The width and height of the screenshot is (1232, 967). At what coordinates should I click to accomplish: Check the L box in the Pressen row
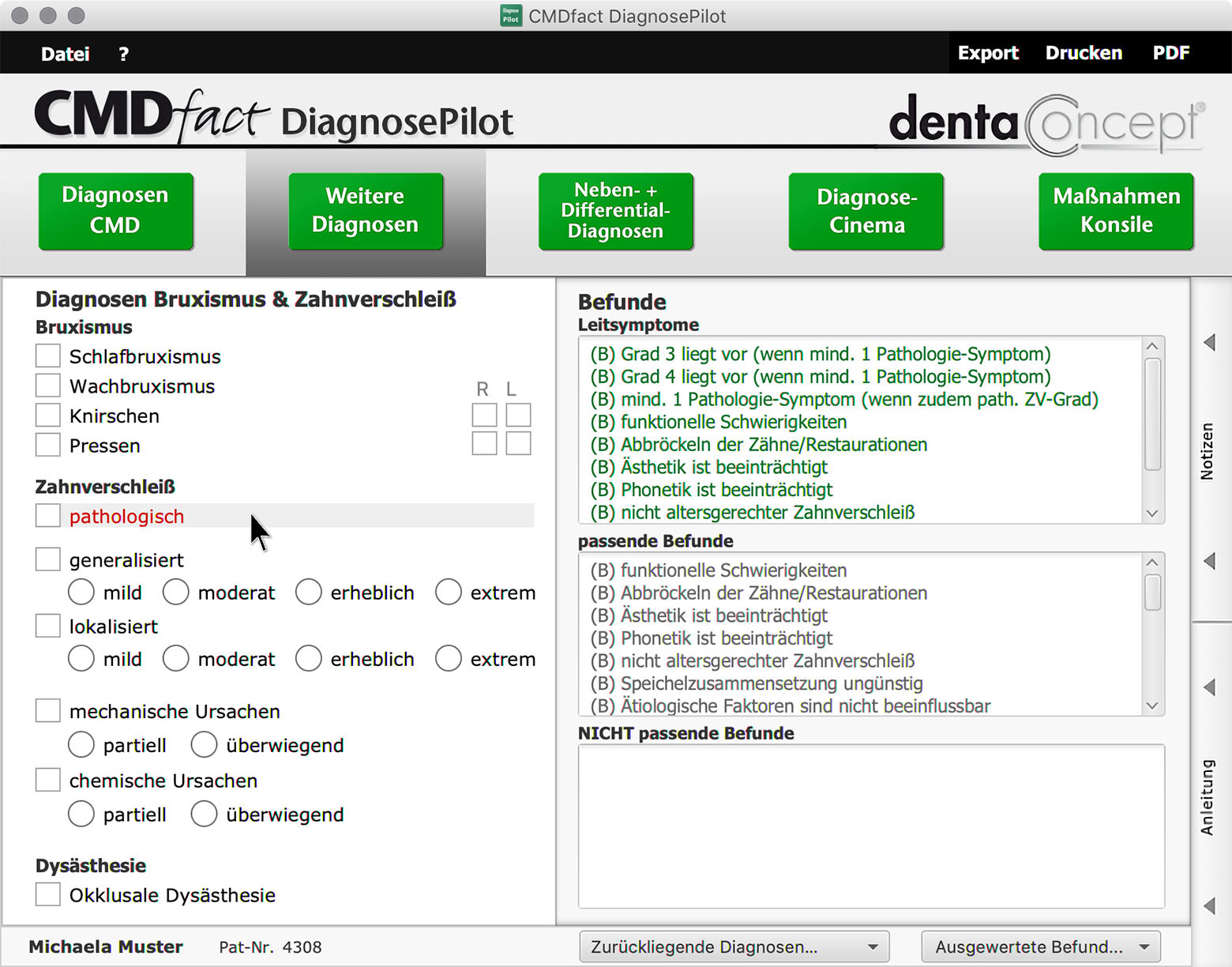coord(518,443)
